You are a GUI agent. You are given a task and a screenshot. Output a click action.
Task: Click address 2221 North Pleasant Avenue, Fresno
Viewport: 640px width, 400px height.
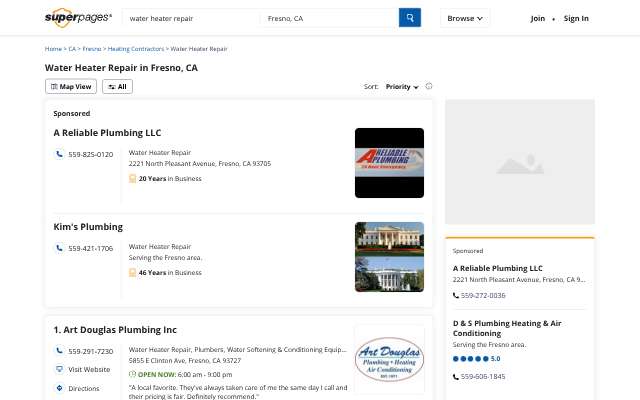pos(200,163)
